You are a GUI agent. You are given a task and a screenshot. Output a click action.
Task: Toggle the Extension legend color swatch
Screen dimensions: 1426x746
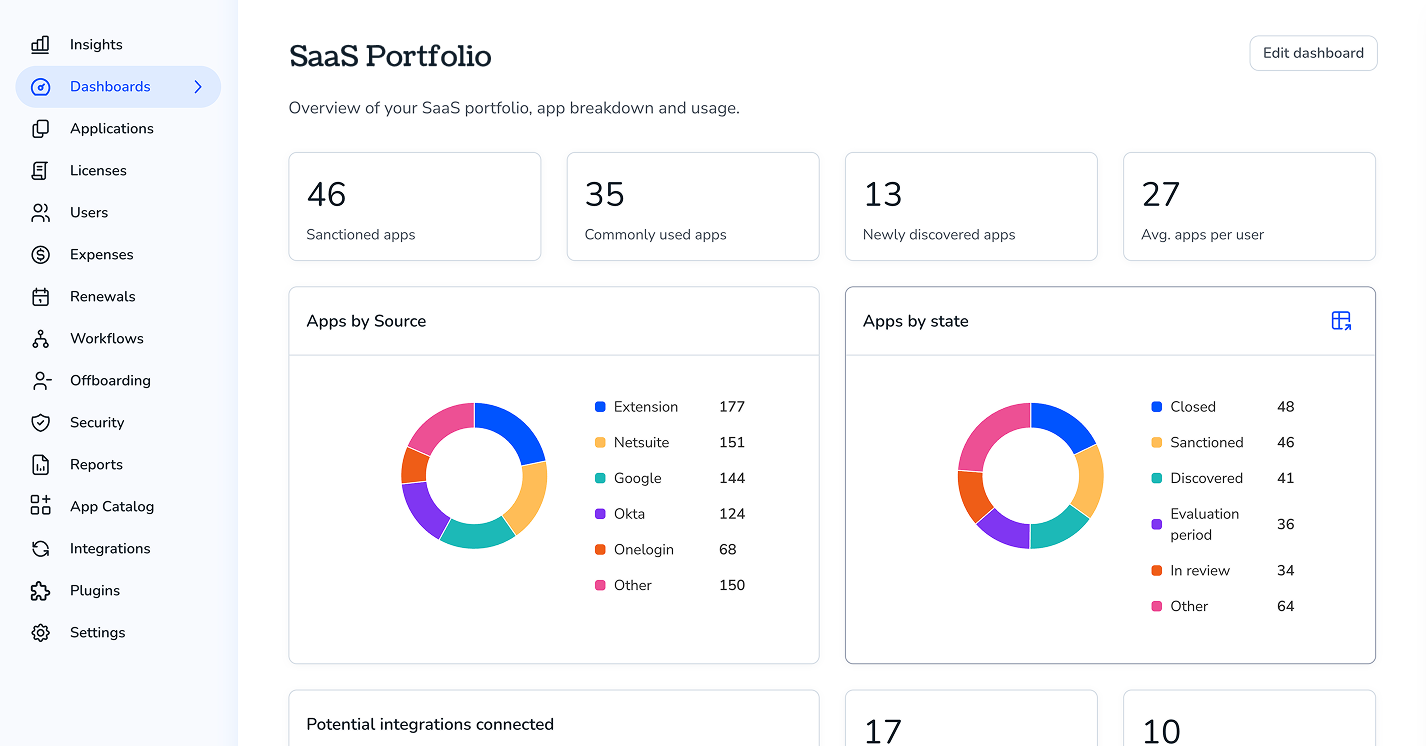pos(600,407)
